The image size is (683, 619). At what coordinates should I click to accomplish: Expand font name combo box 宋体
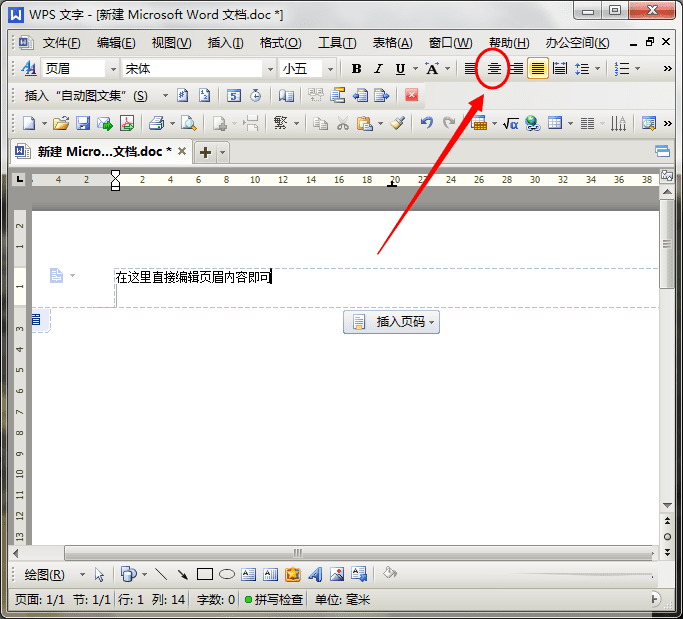pos(270,69)
